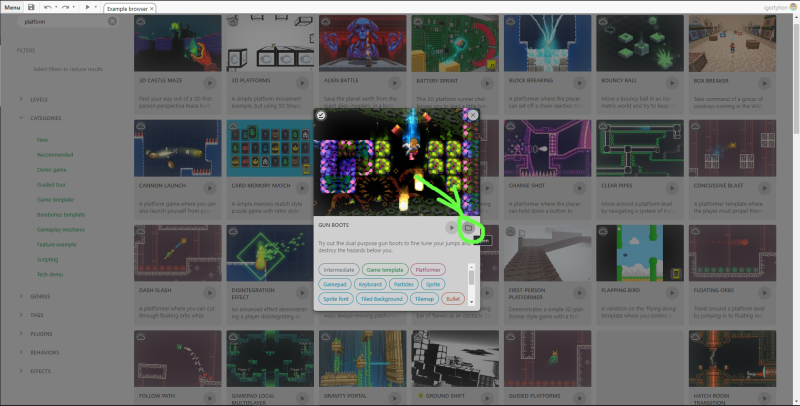Open the Preview options dropdown arrow
The width and height of the screenshot is (800, 406).
point(96,7)
